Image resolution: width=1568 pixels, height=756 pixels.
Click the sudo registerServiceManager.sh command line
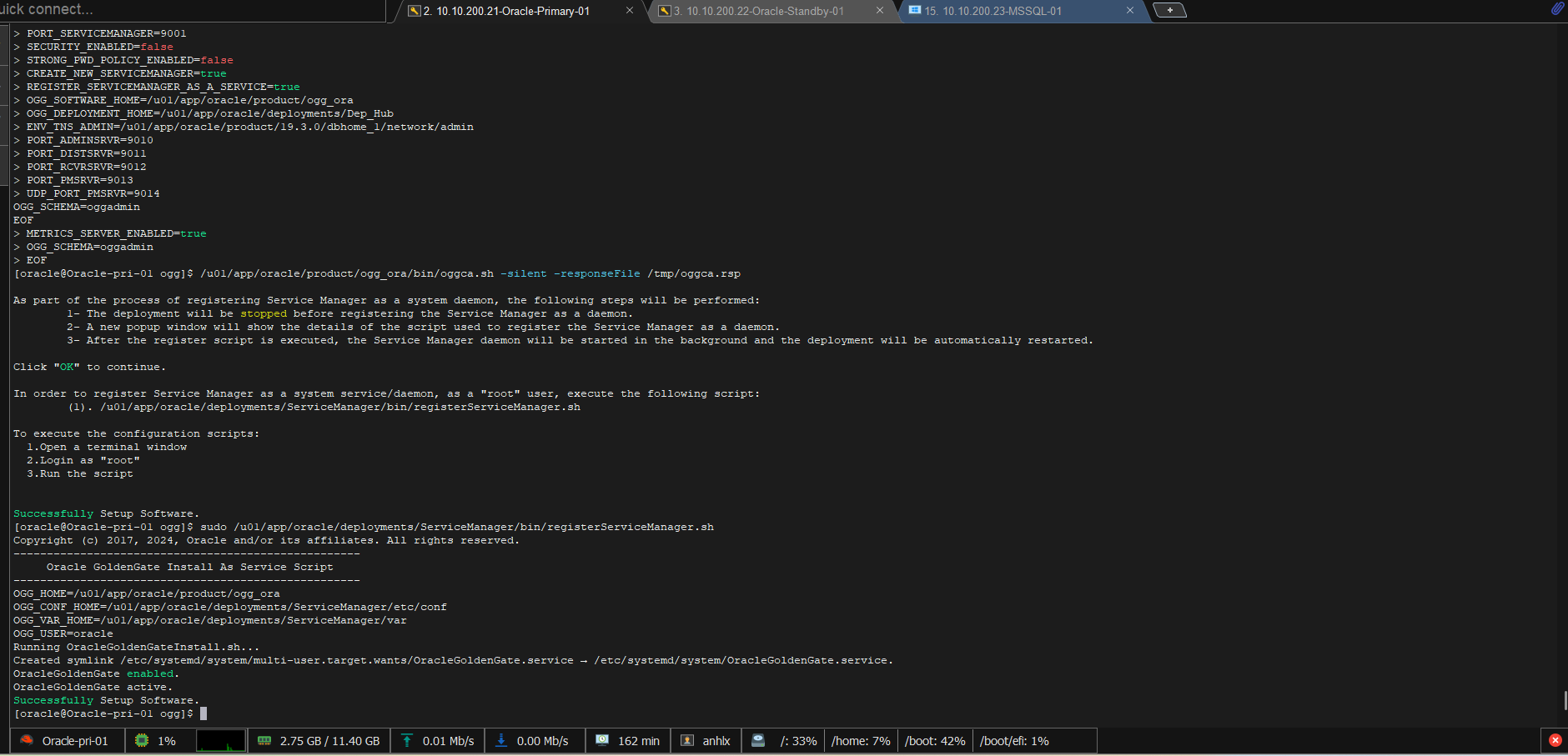click(x=364, y=527)
